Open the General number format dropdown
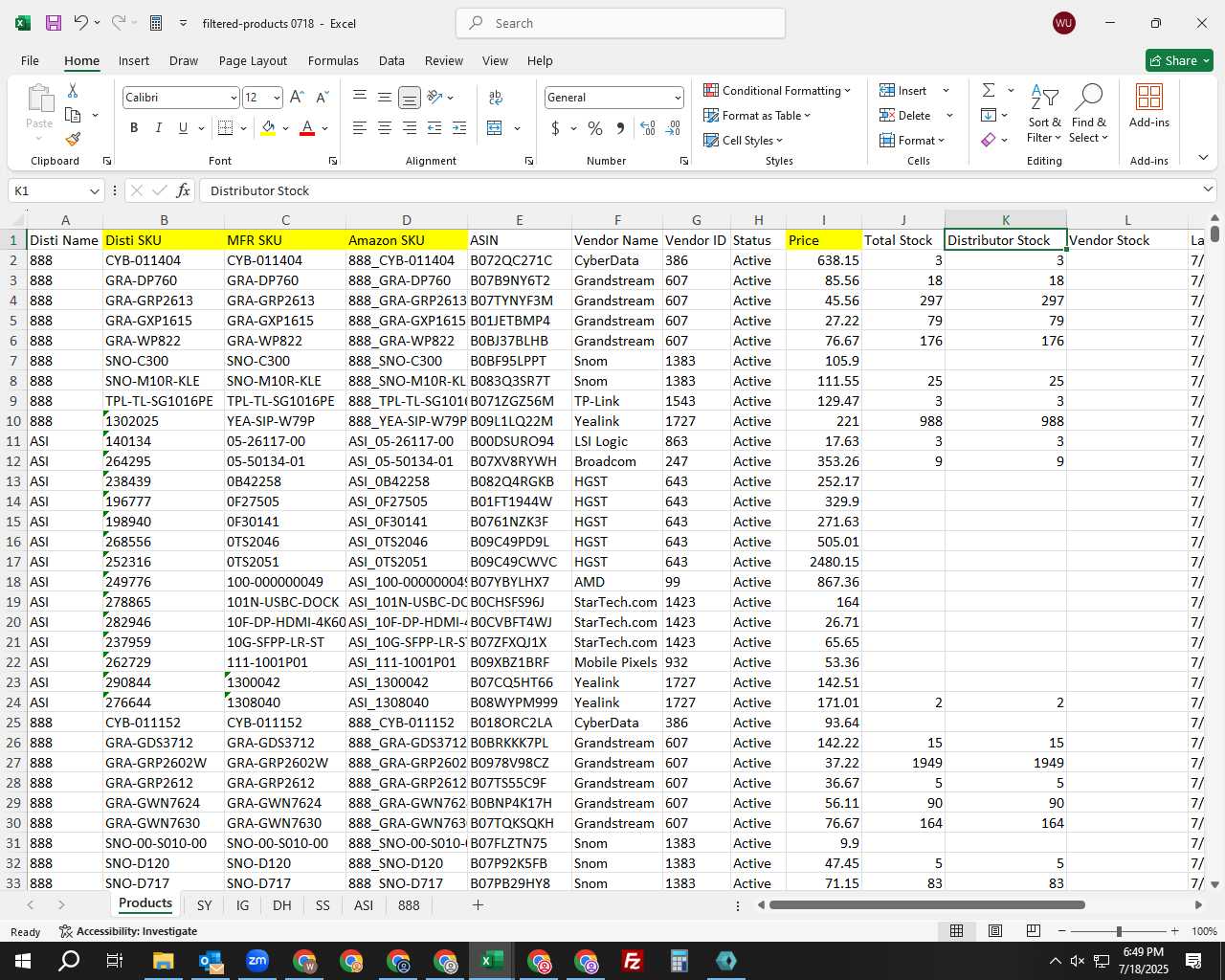 point(678,98)
